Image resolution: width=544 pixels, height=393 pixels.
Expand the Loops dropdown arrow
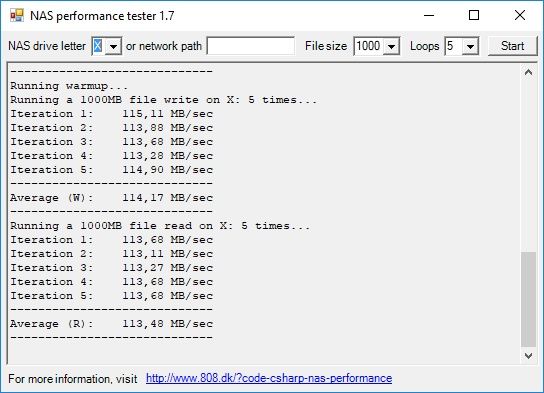coord(470,46)
